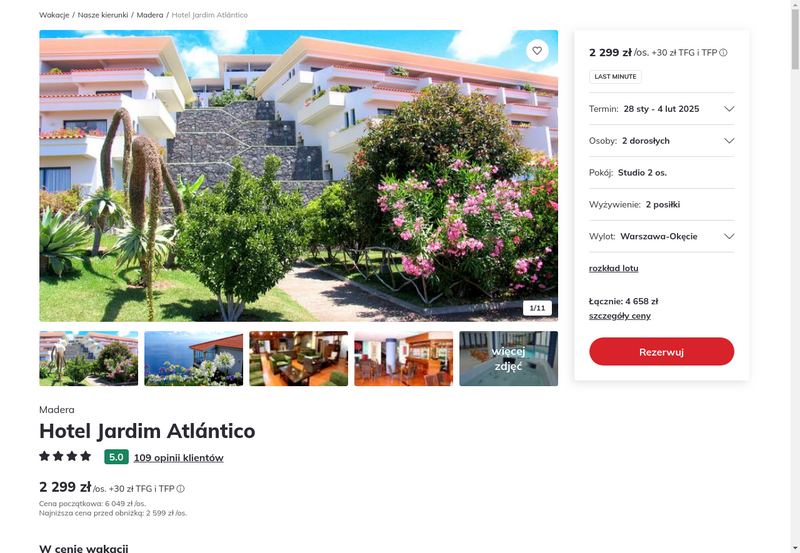Open the Madera breadcrumb link
The image size is (800, 553).
[x=150, y=15]
